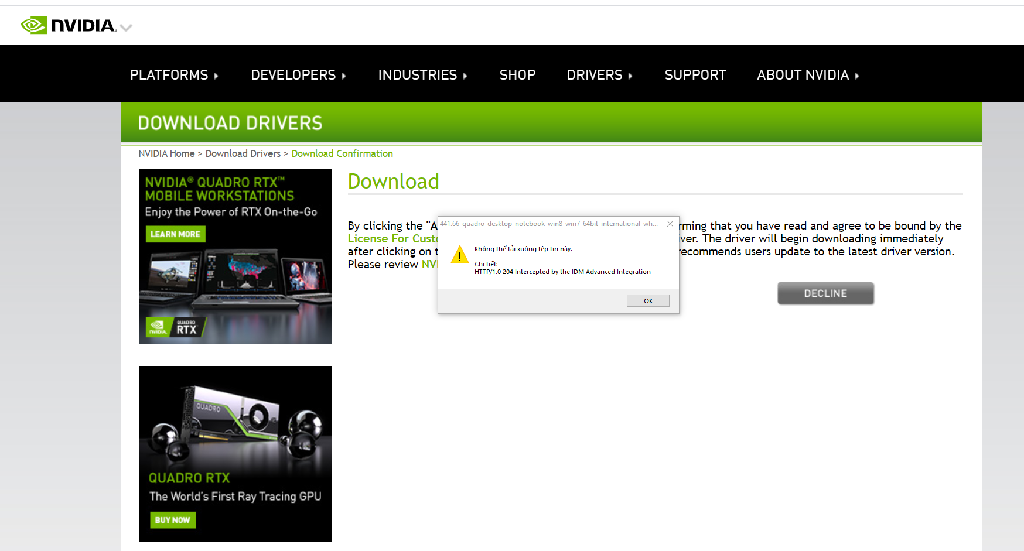The width and height of the screenshot is (1024, 551).
Task: Click LEARN MORE on Quadro RTX mobile ad
Action: click(x=175, y=234)
